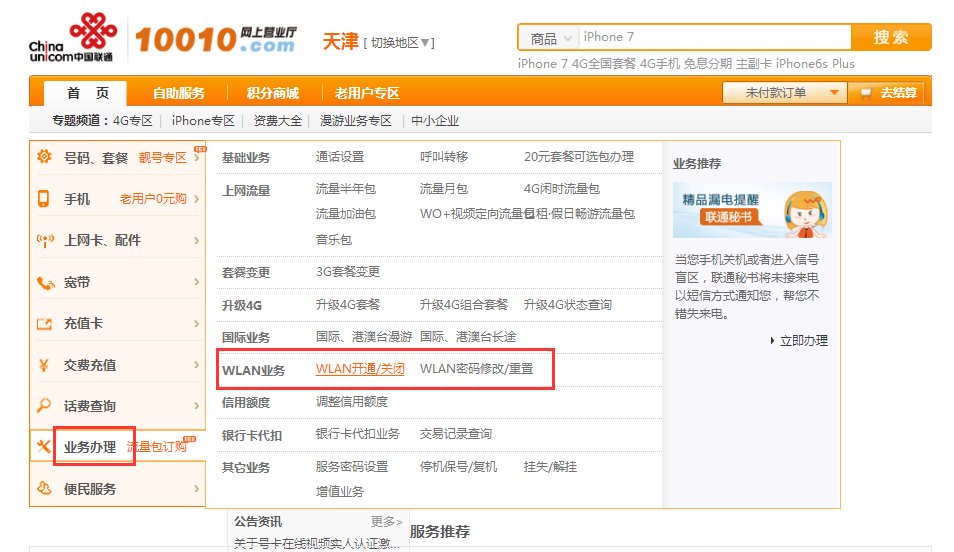Open the 停机保号/复机 link
954x552 pixels.
click(x=458, y=467)
